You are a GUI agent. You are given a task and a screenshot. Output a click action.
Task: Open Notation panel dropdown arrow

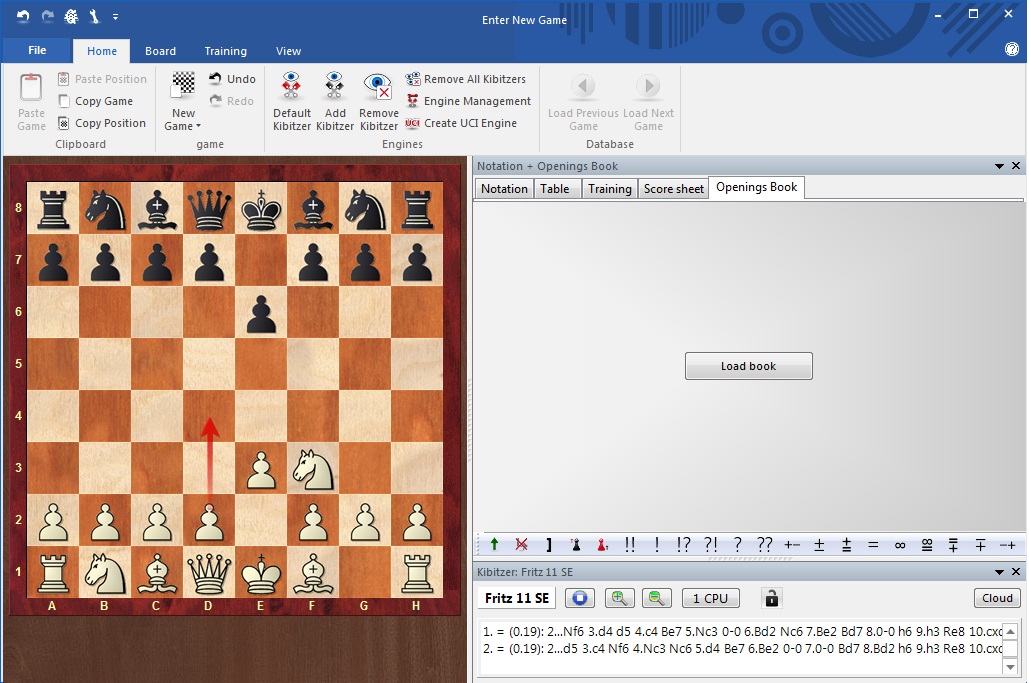click(999, 166)
